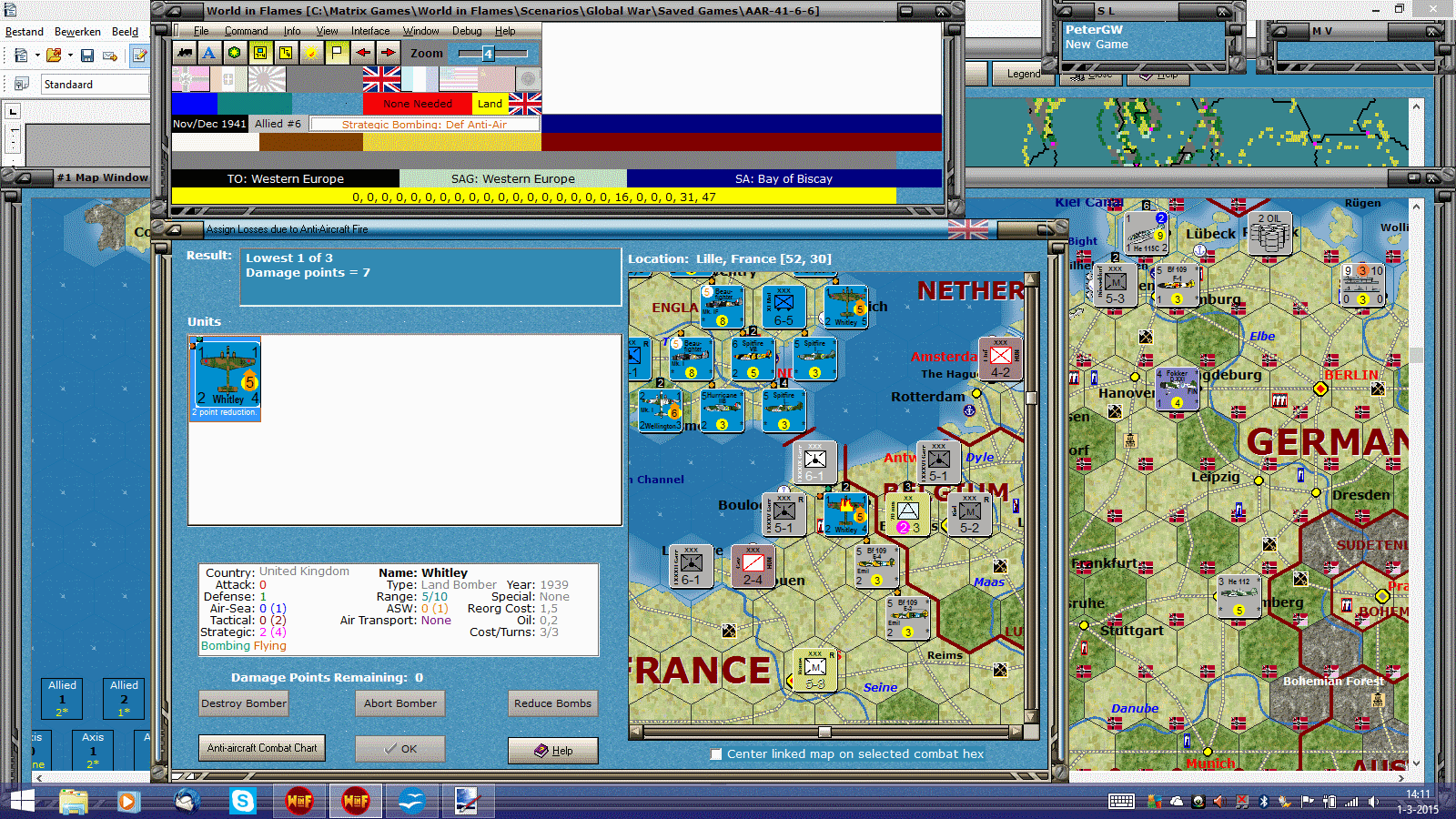The image size is (1456, 819).
Task: Toggle the white flag toolbar icon
Action: pyautogui.click(x=337, y=53)
